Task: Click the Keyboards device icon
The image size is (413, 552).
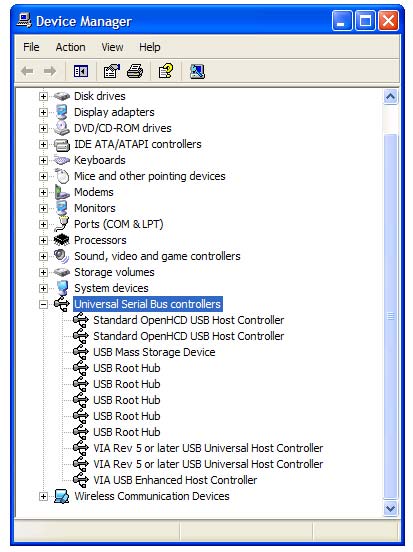Action: (62, 160)
